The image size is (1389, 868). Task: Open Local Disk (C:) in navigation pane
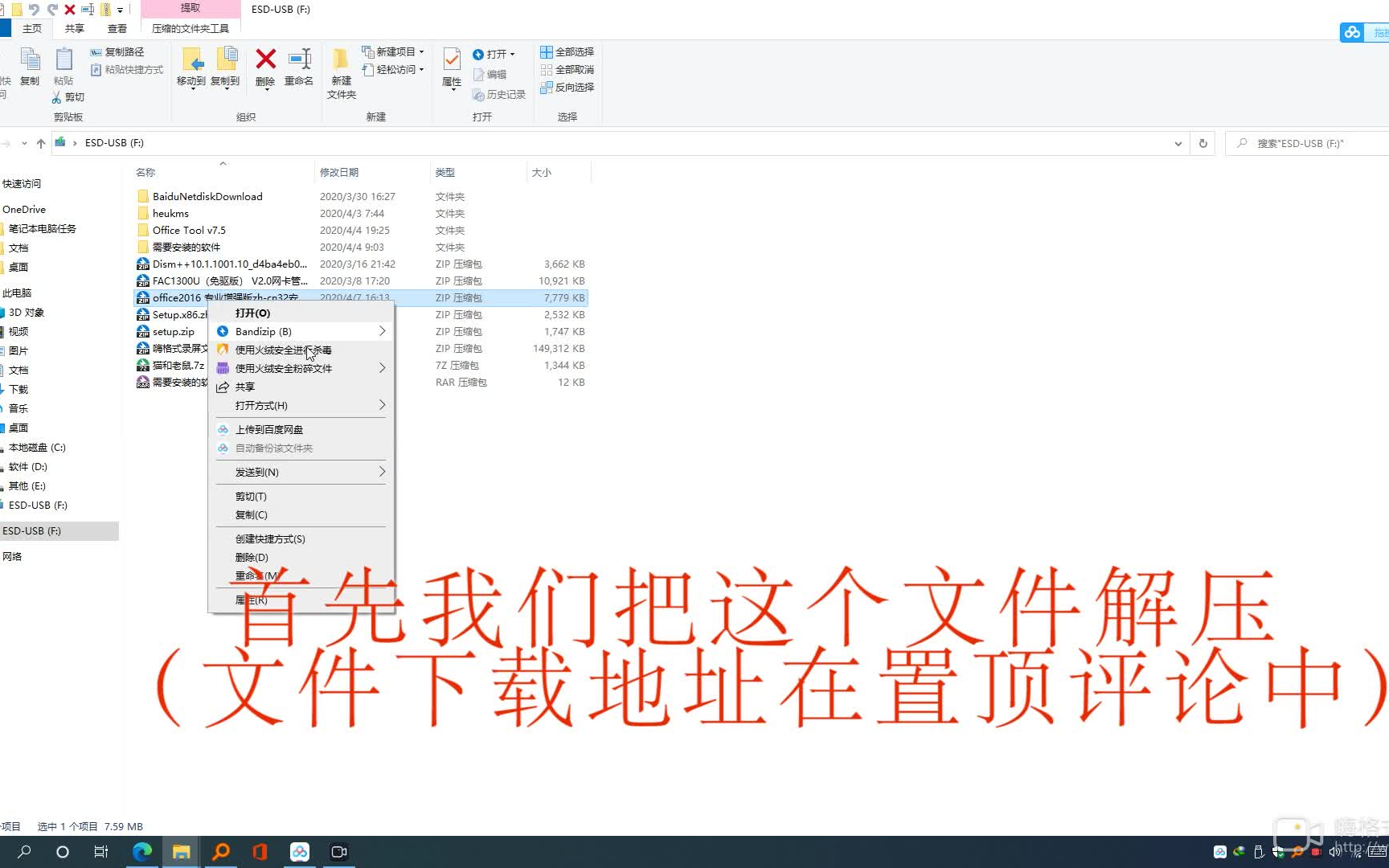point(37,448)
